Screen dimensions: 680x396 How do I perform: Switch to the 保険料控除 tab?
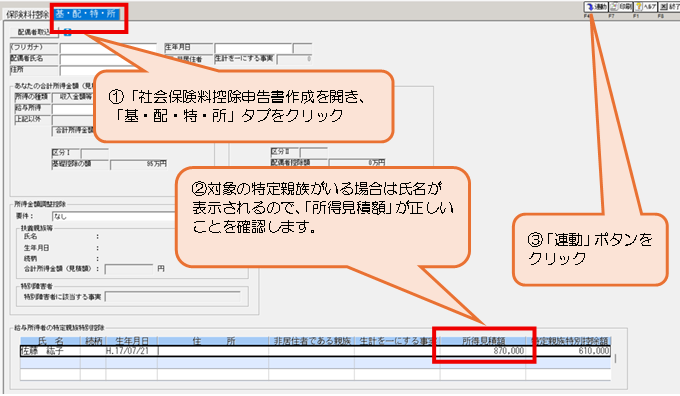click(27, 14)
